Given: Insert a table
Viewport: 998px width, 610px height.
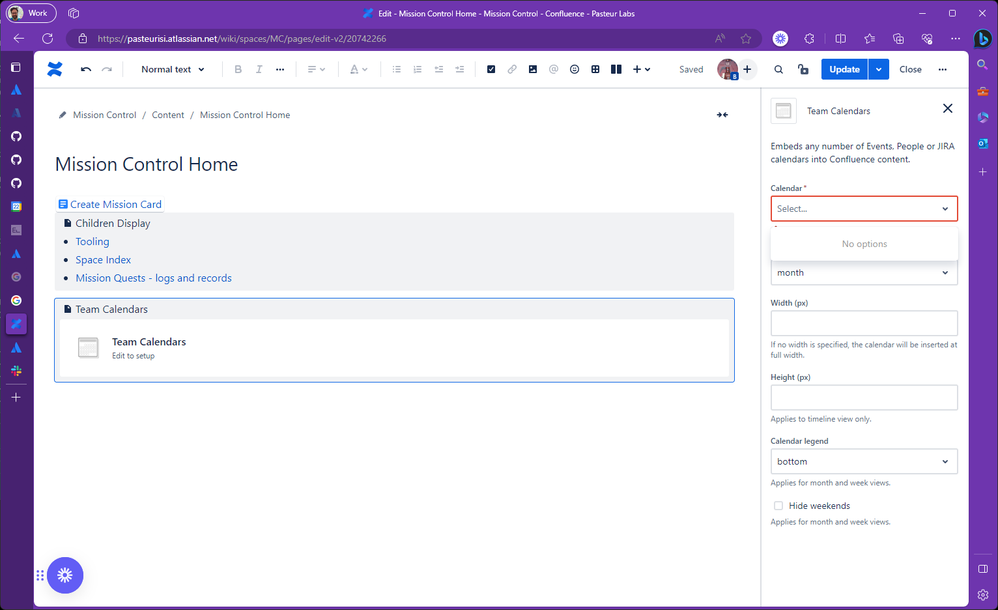Looking at the screenshot, I should (595, 69).
